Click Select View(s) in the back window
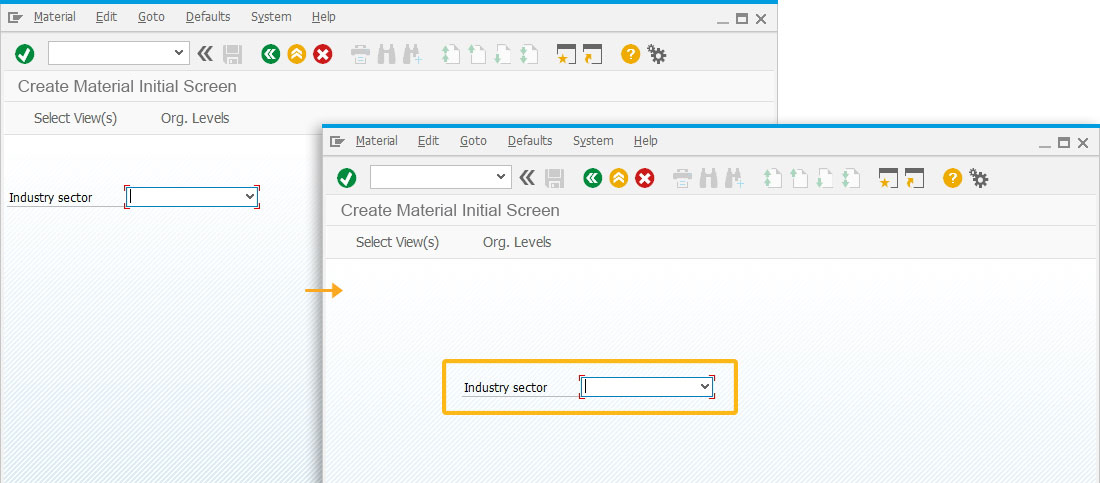Image resolution: width=1100 pixels, height=483 pixels. tap(76, 119)
